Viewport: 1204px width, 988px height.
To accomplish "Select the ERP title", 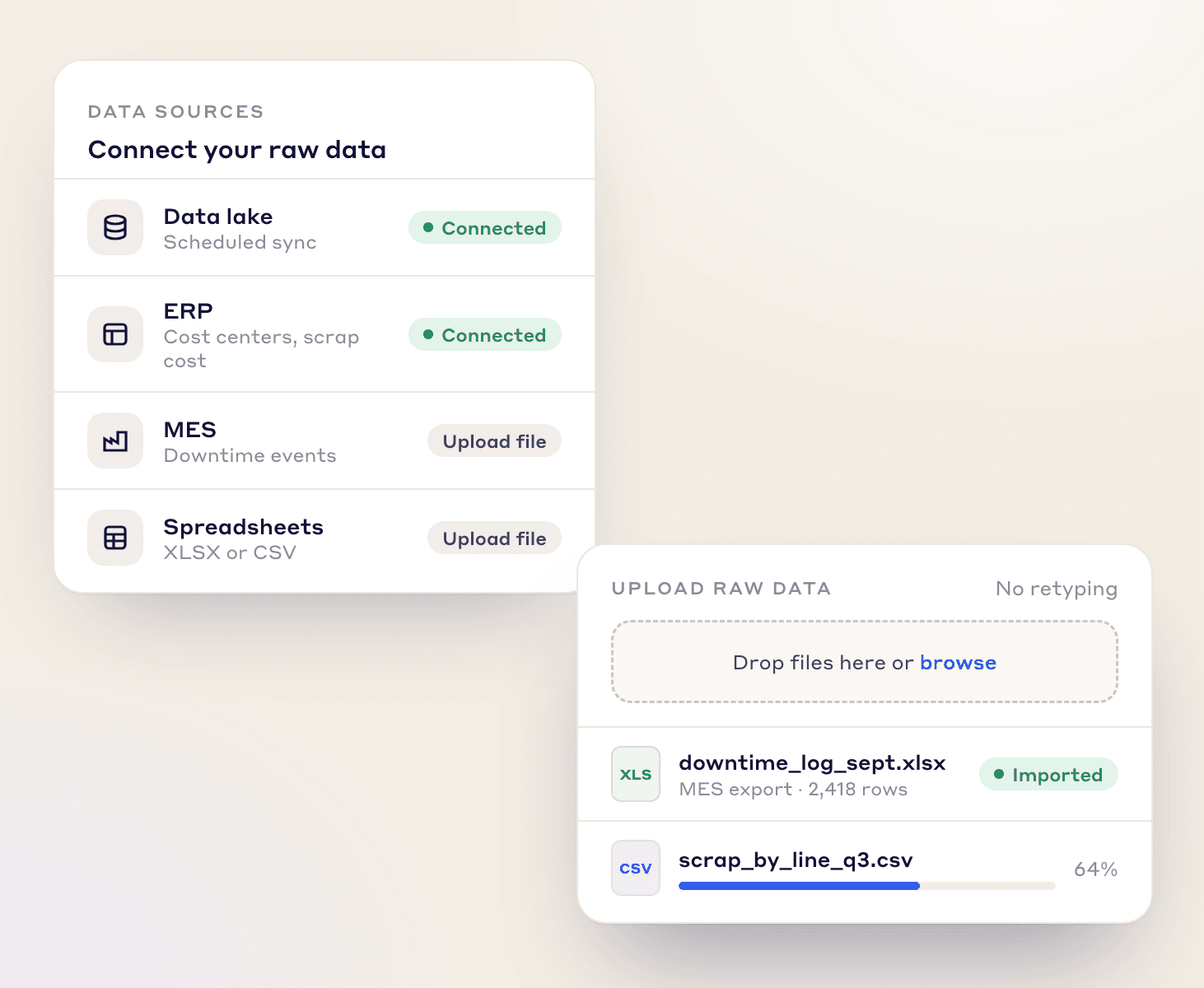I will coord(189,311).
